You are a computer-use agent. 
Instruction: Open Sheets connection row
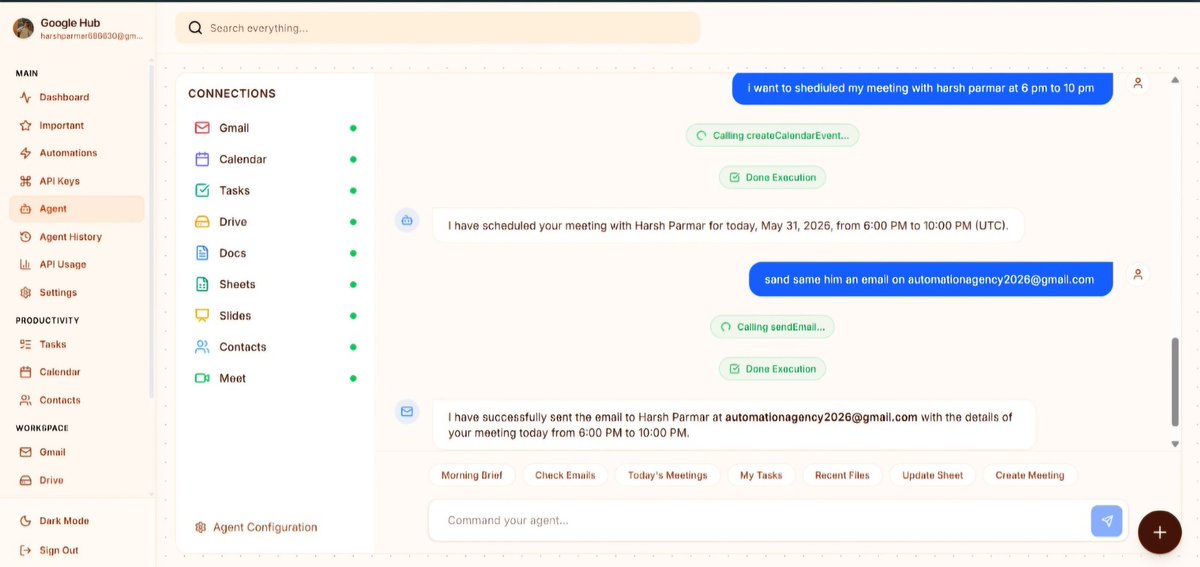[x=275, y=284]
